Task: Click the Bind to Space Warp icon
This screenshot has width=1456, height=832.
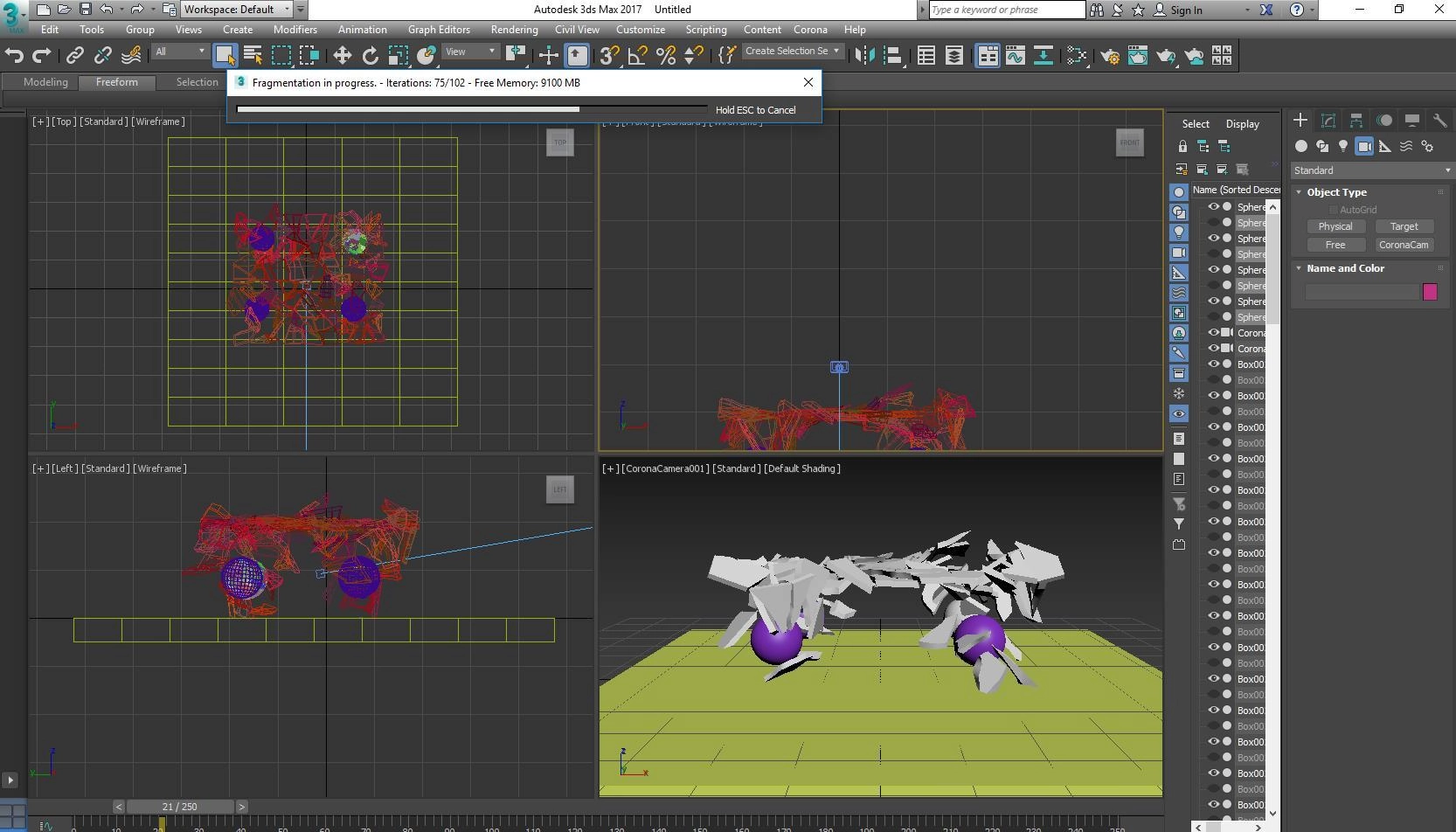Action: pos(131,55)
